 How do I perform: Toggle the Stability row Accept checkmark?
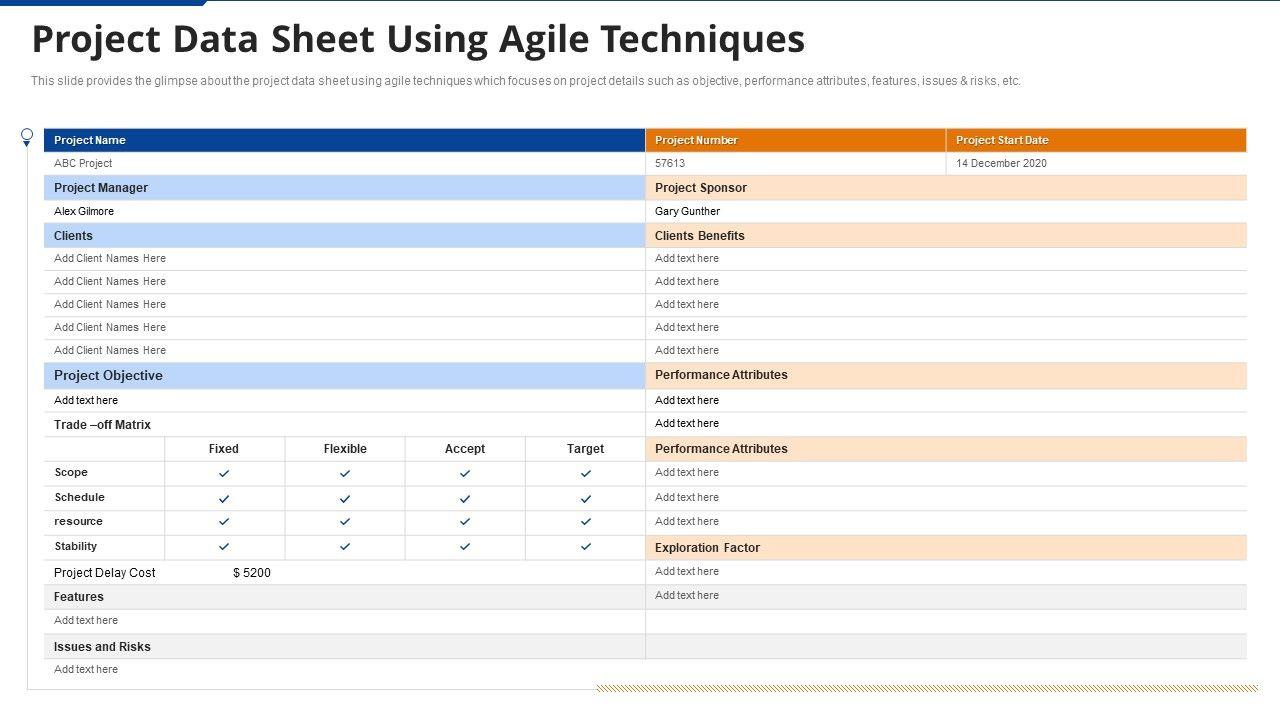(x=465, y=546)
